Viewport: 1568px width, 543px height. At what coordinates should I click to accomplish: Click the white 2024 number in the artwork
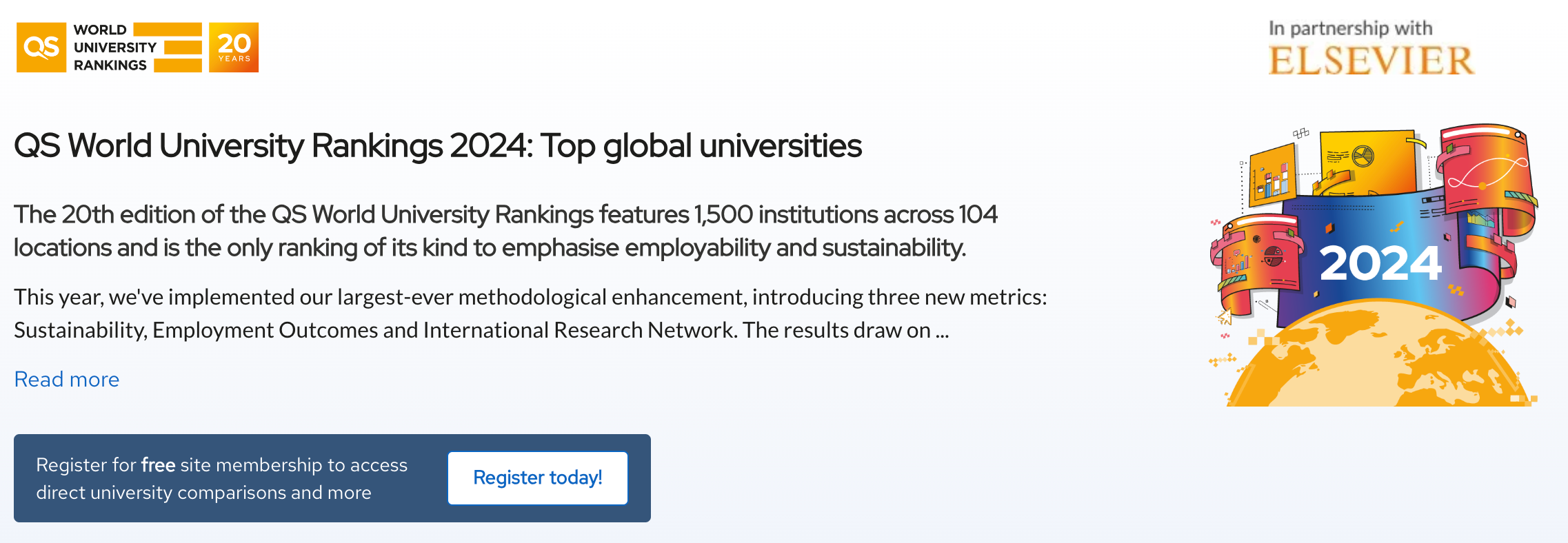click(1380, 263)
